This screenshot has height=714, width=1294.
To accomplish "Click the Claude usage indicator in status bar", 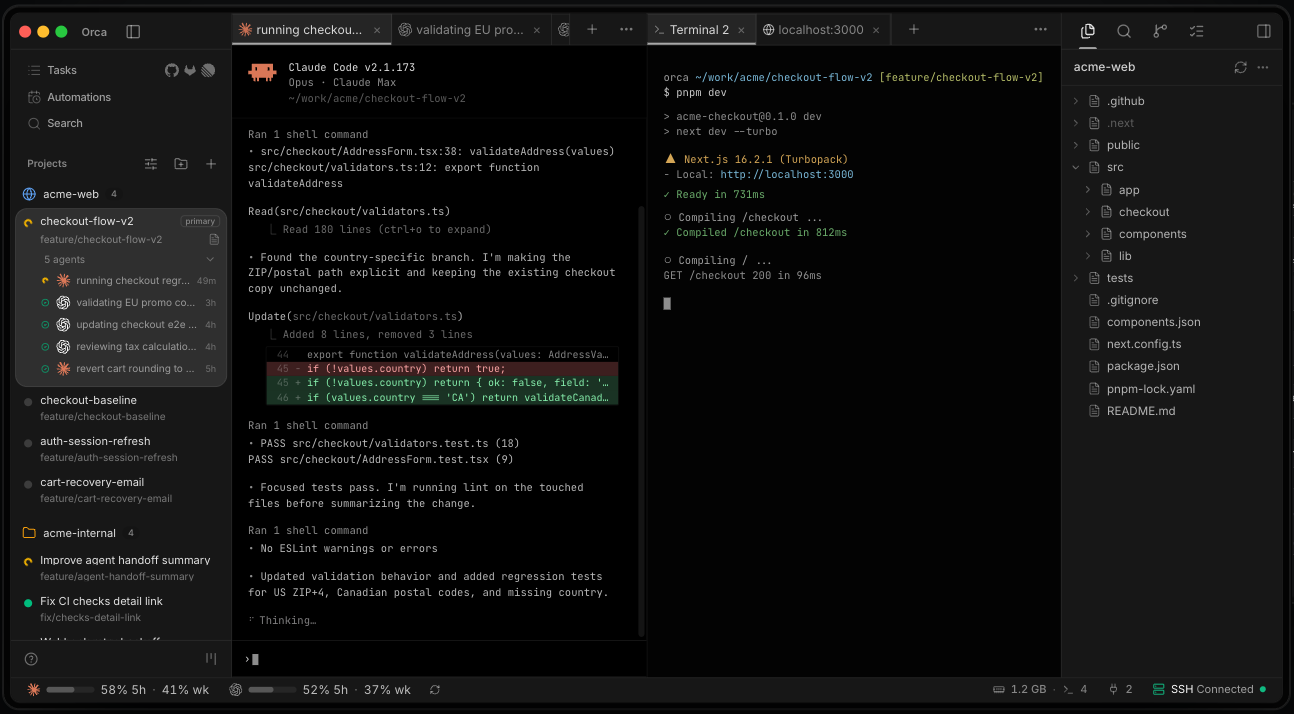I will [118, 690].
